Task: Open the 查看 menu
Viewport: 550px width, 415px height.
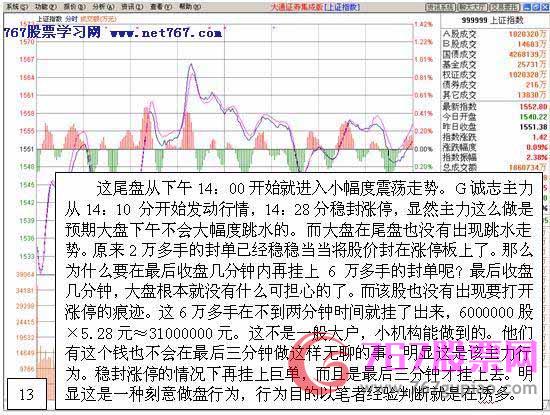Action: pos(161,7)
